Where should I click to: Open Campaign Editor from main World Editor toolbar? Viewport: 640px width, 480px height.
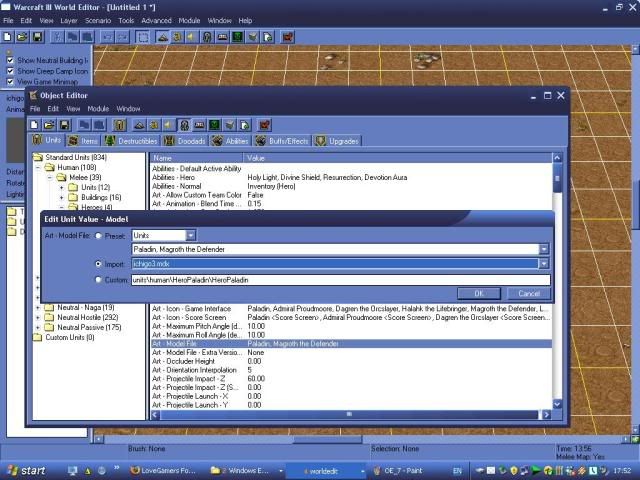(222, 37)
